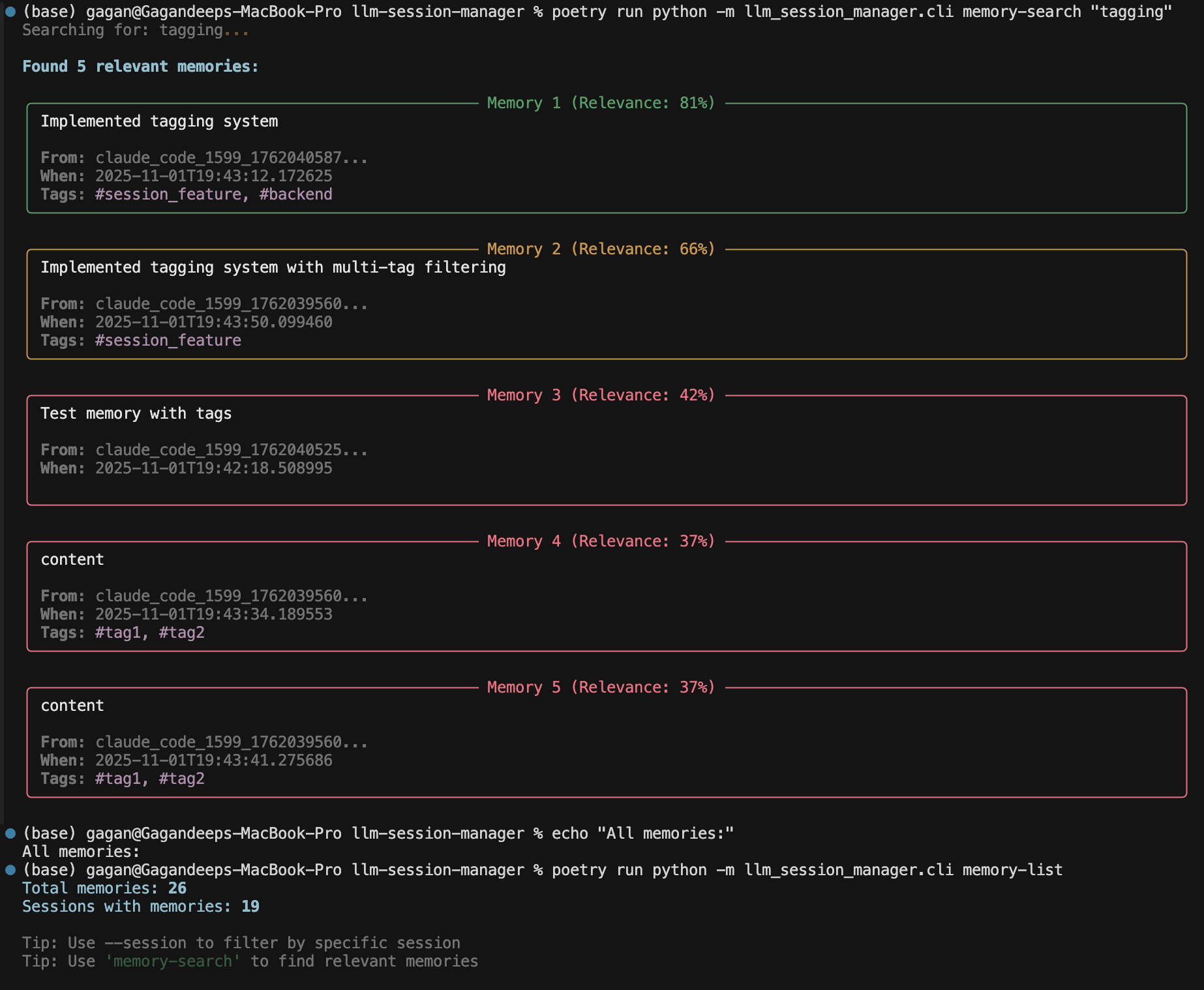Click the 'Memory 2 (Relevance: 66%)' title

tap(601, 249)
